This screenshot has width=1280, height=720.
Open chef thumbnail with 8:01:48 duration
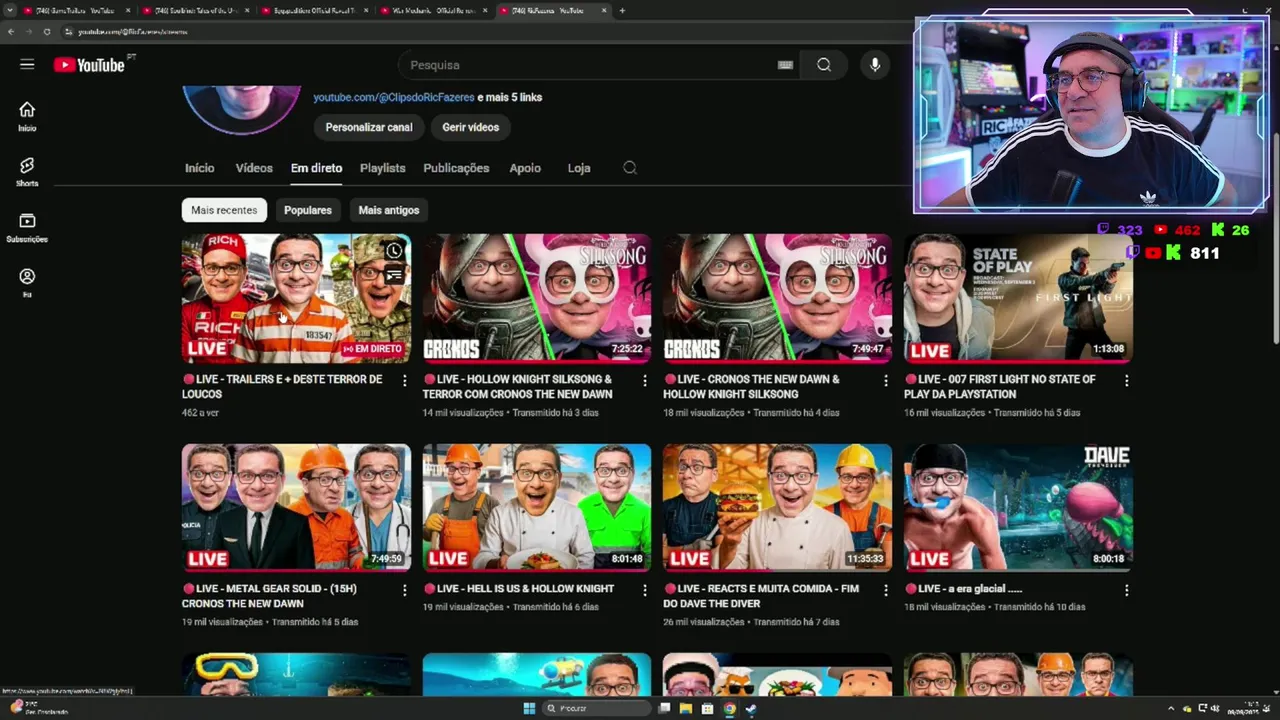tap(537, 507)
